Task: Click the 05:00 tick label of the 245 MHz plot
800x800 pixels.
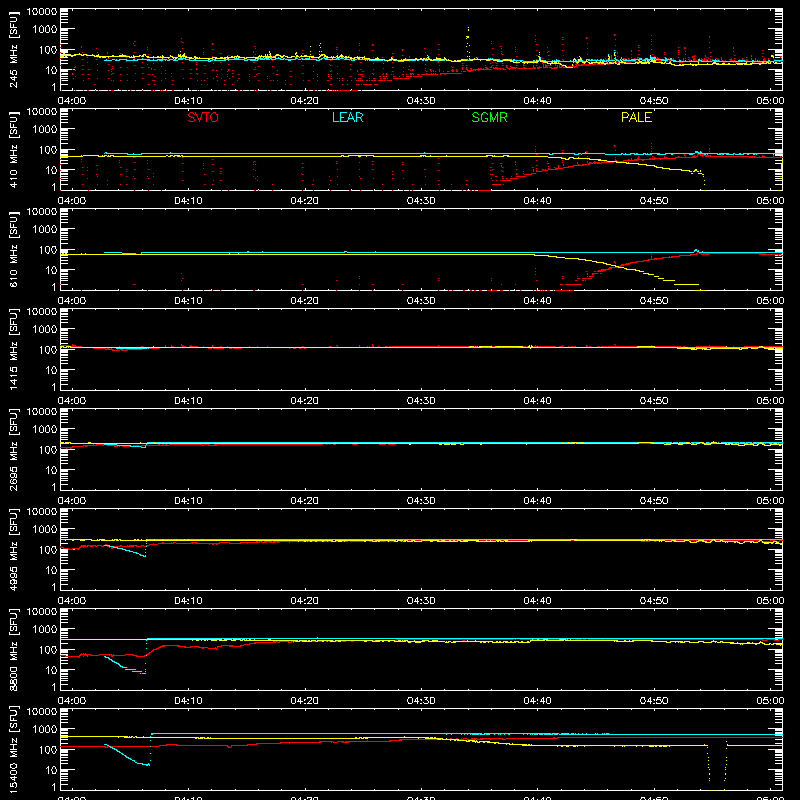Action: point(770,101)
